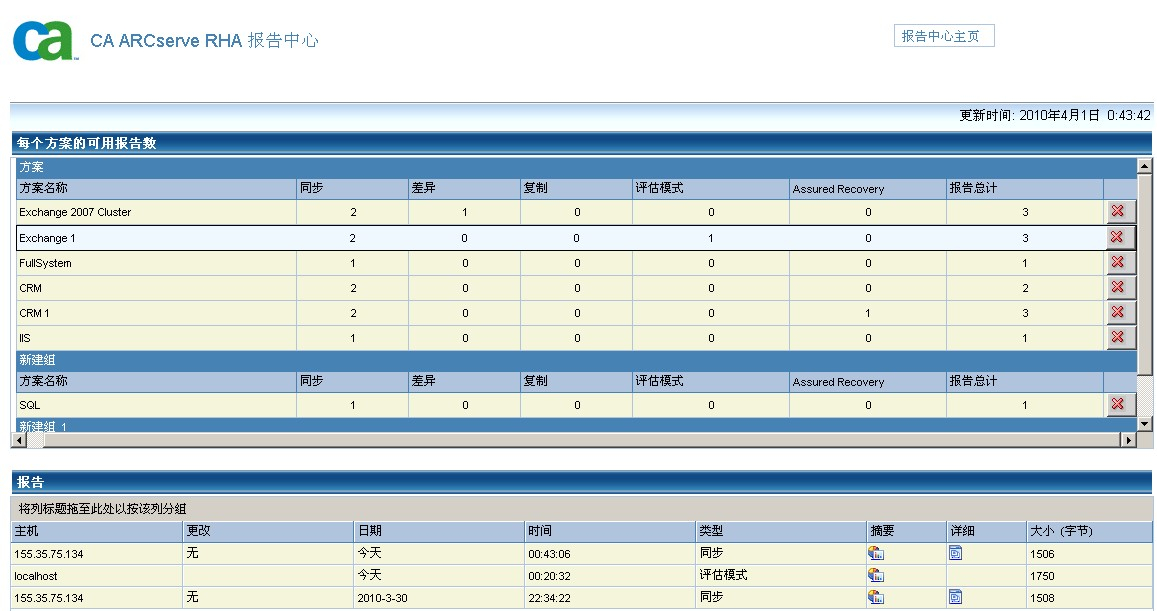This screenshot has height=611, width=1157.
Task: Click the size value 1750
Action: pyautogui.click(x=1042, y=576)
